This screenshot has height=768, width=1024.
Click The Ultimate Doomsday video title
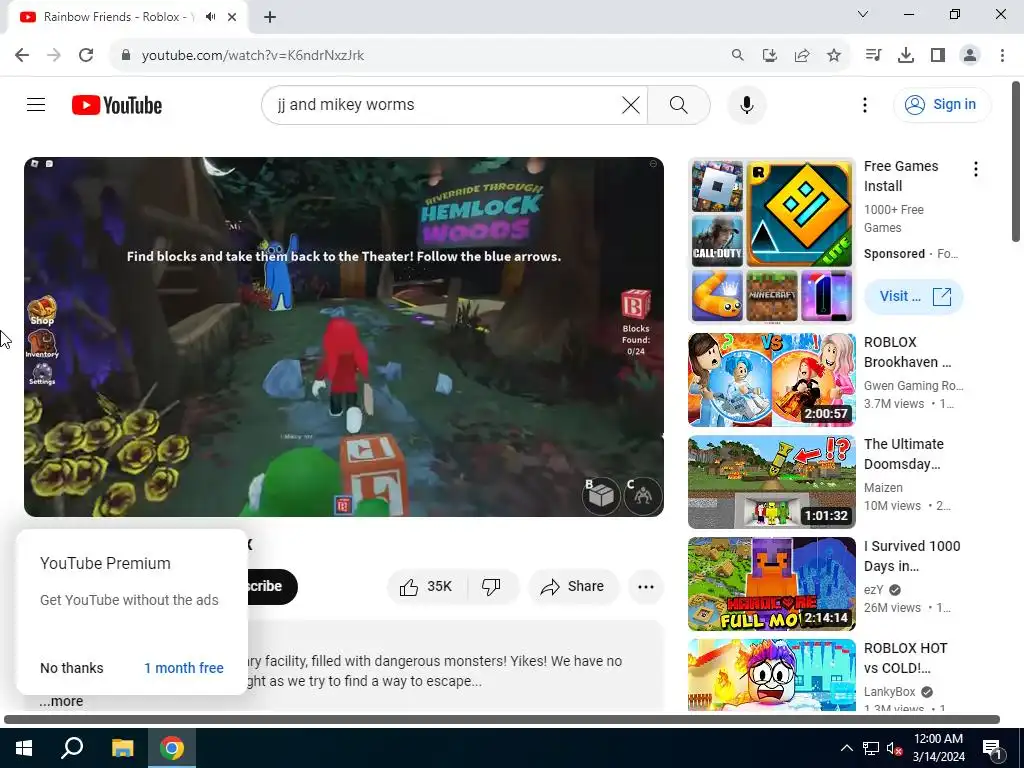(904, 454)
